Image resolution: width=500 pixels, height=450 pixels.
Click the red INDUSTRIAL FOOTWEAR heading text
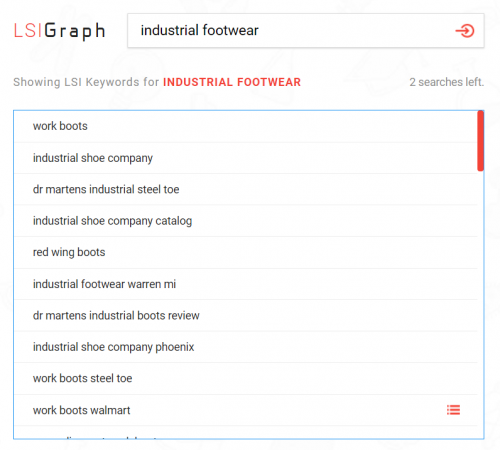point(232,82)
